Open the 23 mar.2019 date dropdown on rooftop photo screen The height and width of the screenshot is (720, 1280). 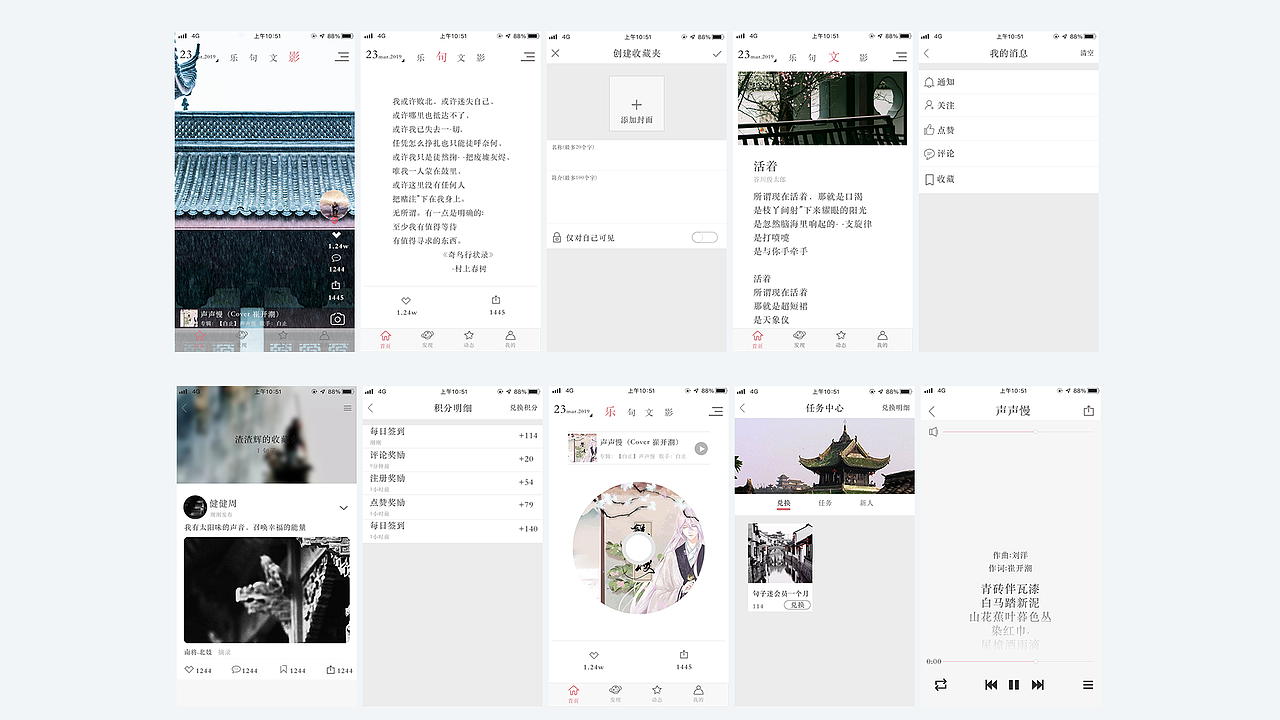(200, 56)
